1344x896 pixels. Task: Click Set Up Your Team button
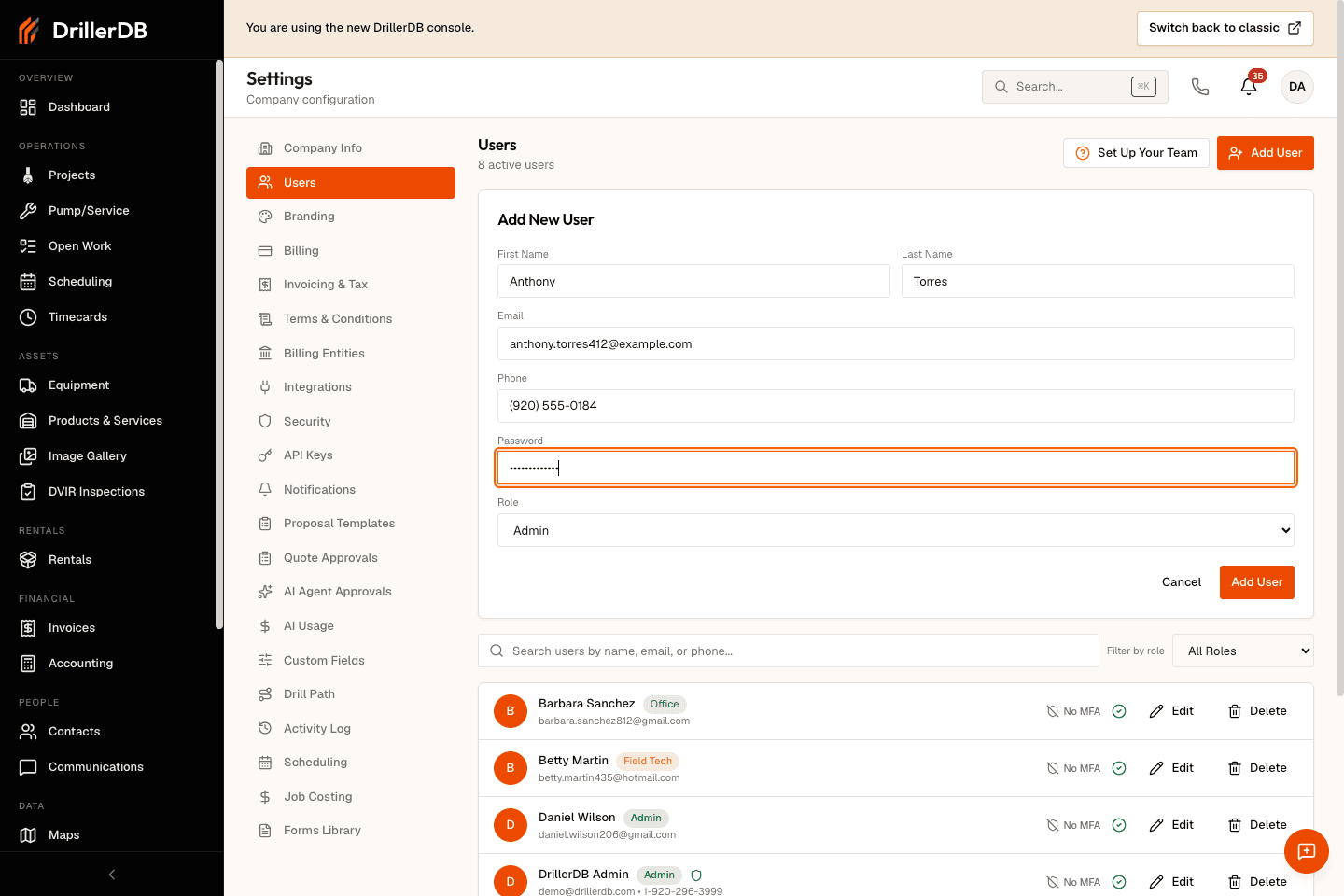point(1136,153)
